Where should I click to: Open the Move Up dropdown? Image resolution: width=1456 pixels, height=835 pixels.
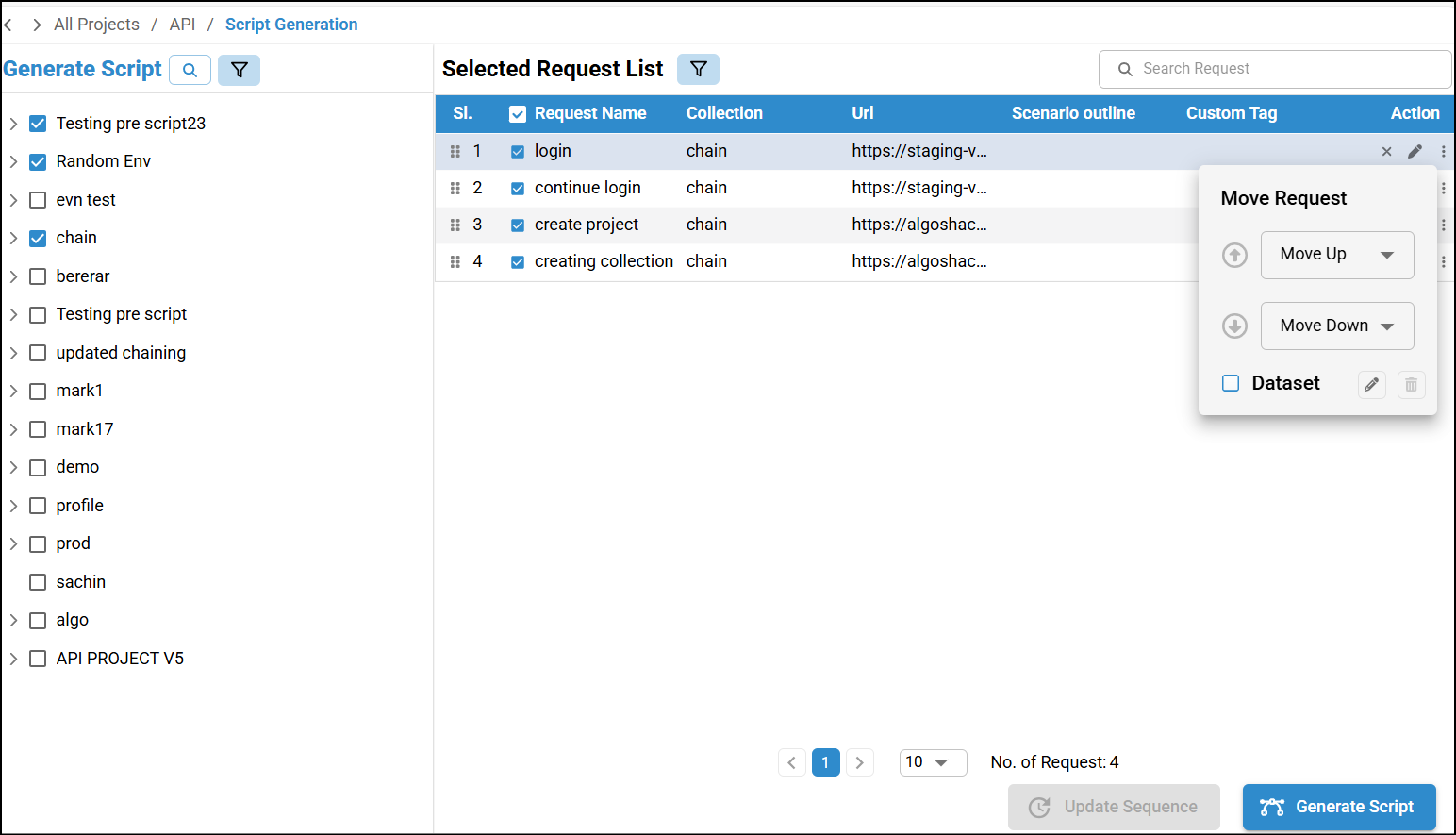click(x=1337, y=255)
